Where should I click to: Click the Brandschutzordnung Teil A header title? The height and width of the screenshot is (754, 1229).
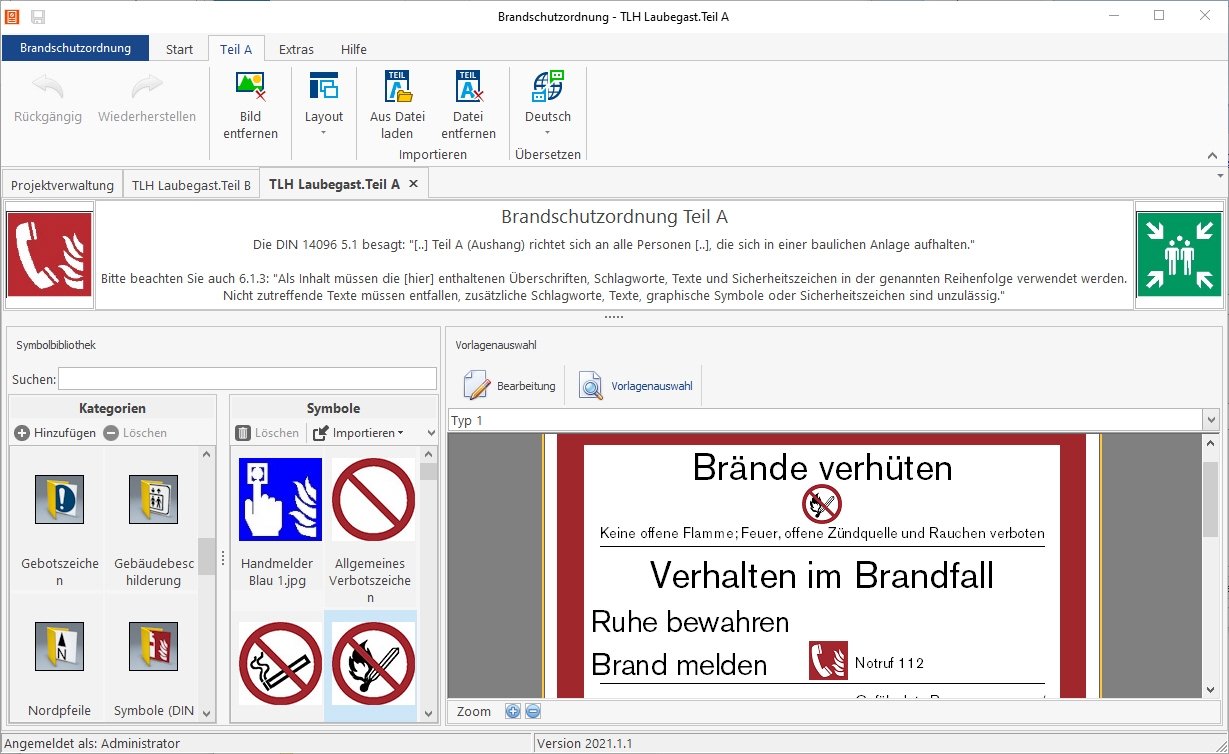click(614, 217)
